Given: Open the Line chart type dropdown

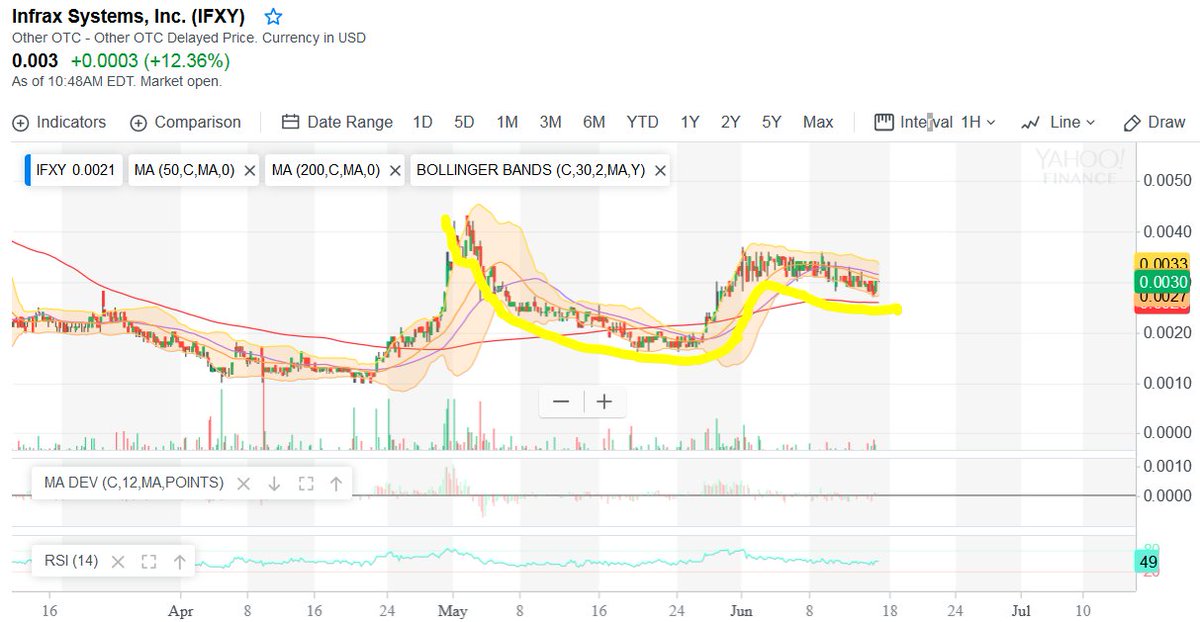Looking at the screenshot, I should (1058, 122).
